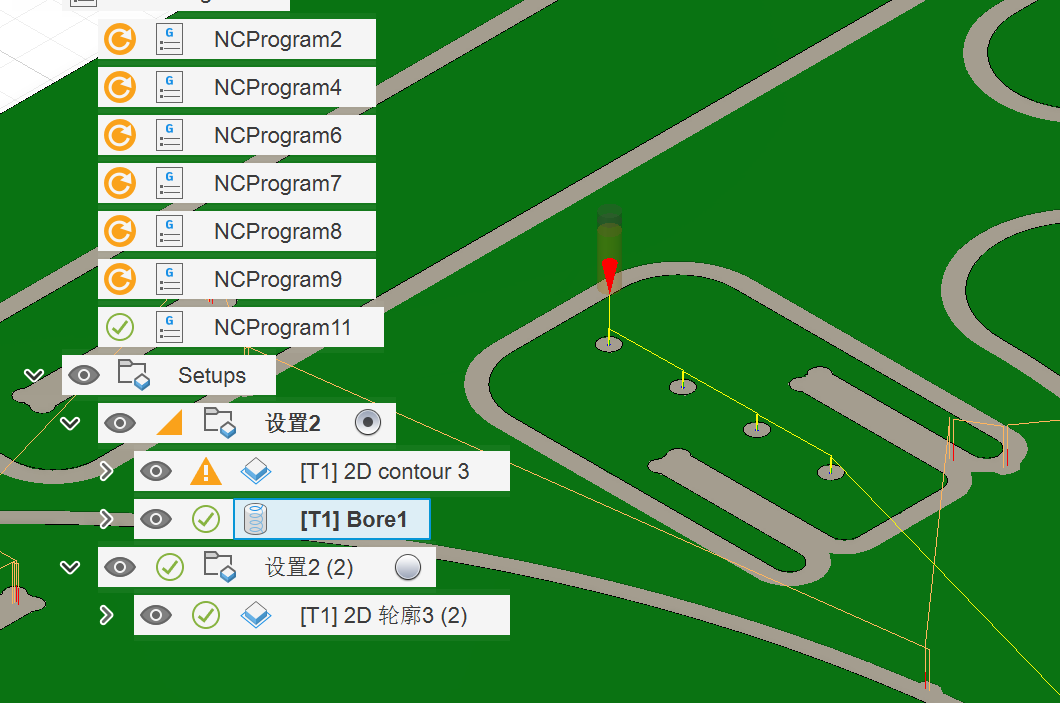Image resolution: width=1060 pixels, height=703 pixels.
Task: Select the [T1] 2D 轮廓3 (2) operation
Action: (383, 616)
